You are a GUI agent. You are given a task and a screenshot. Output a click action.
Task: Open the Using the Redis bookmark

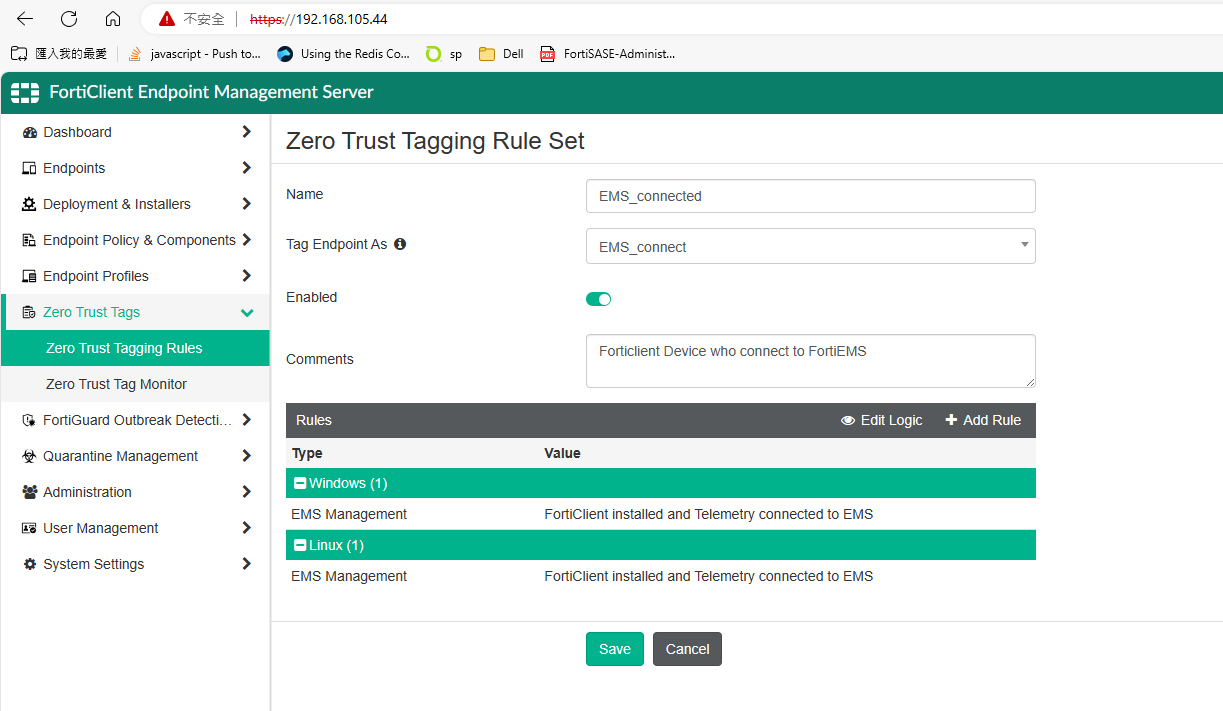[343, 54]
